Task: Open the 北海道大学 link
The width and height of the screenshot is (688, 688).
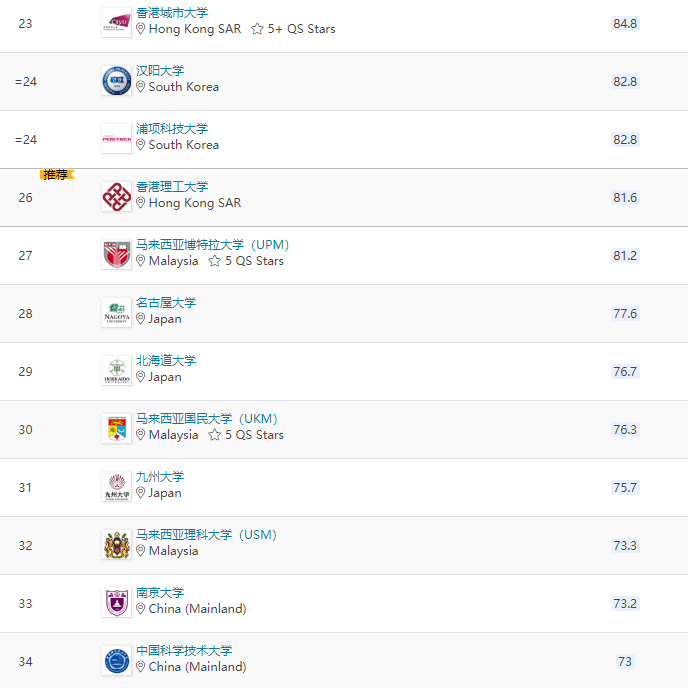Action: click(x=166, y=361)
